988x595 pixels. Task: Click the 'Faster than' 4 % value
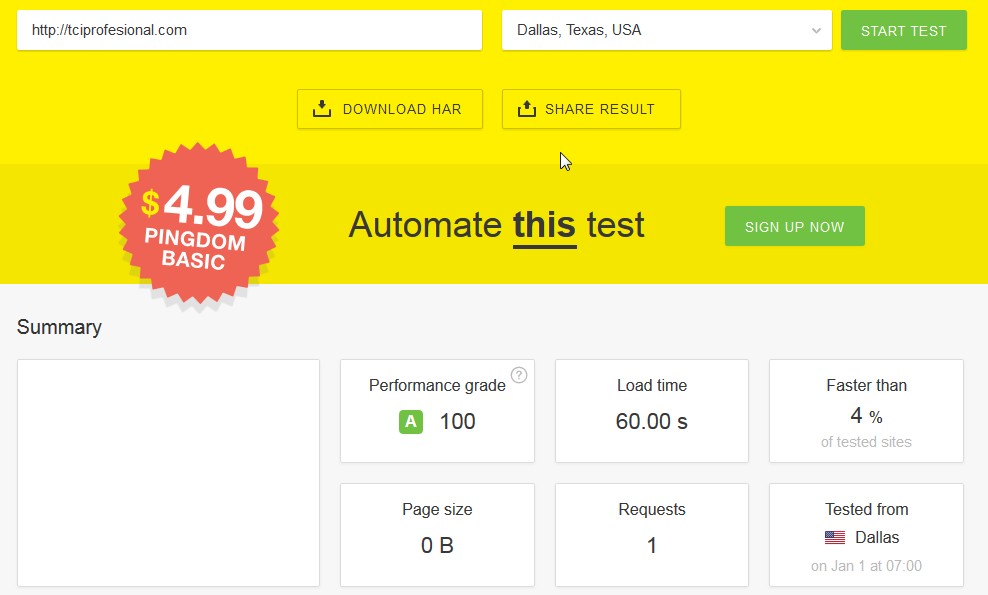click(866, 415)
